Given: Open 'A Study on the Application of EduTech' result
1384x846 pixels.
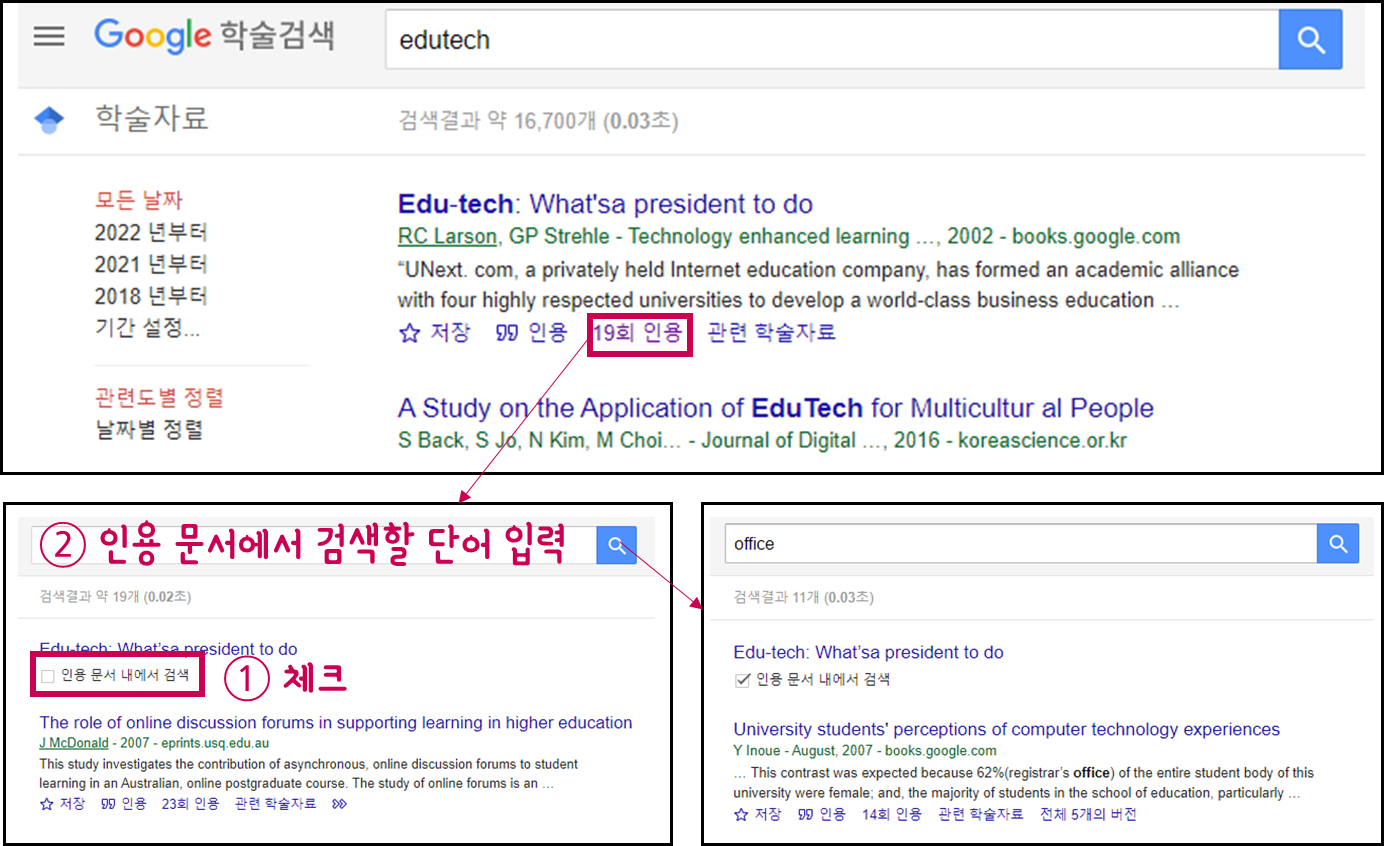Looking at the screenshot, I should 776,408.
